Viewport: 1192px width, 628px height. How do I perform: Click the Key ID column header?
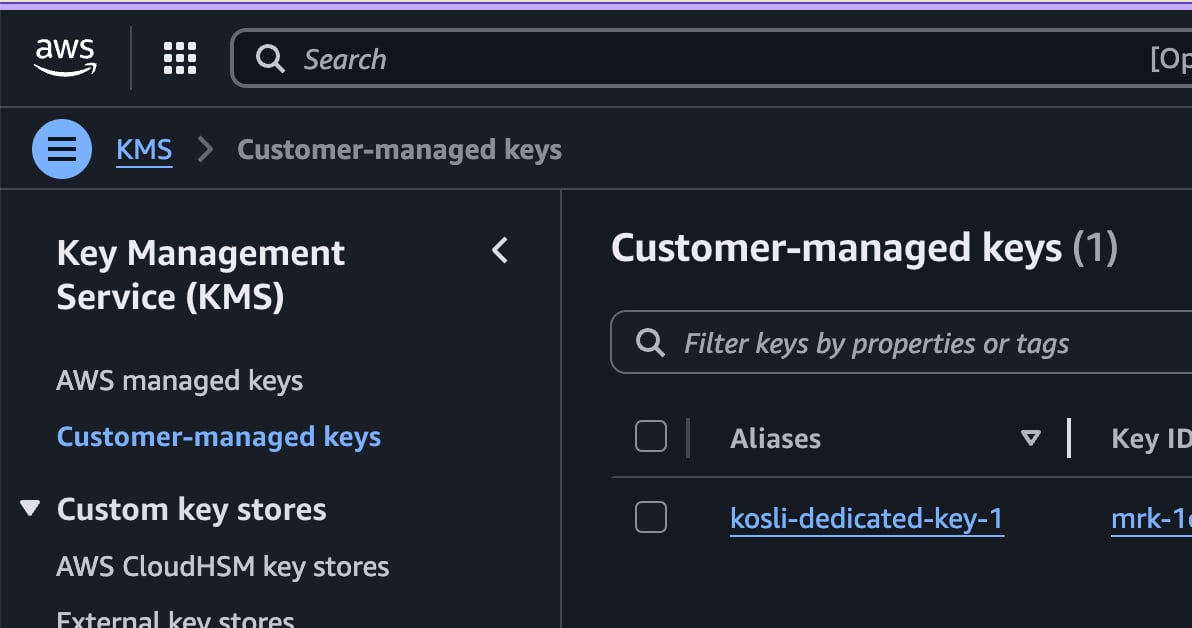point(1151,439)
